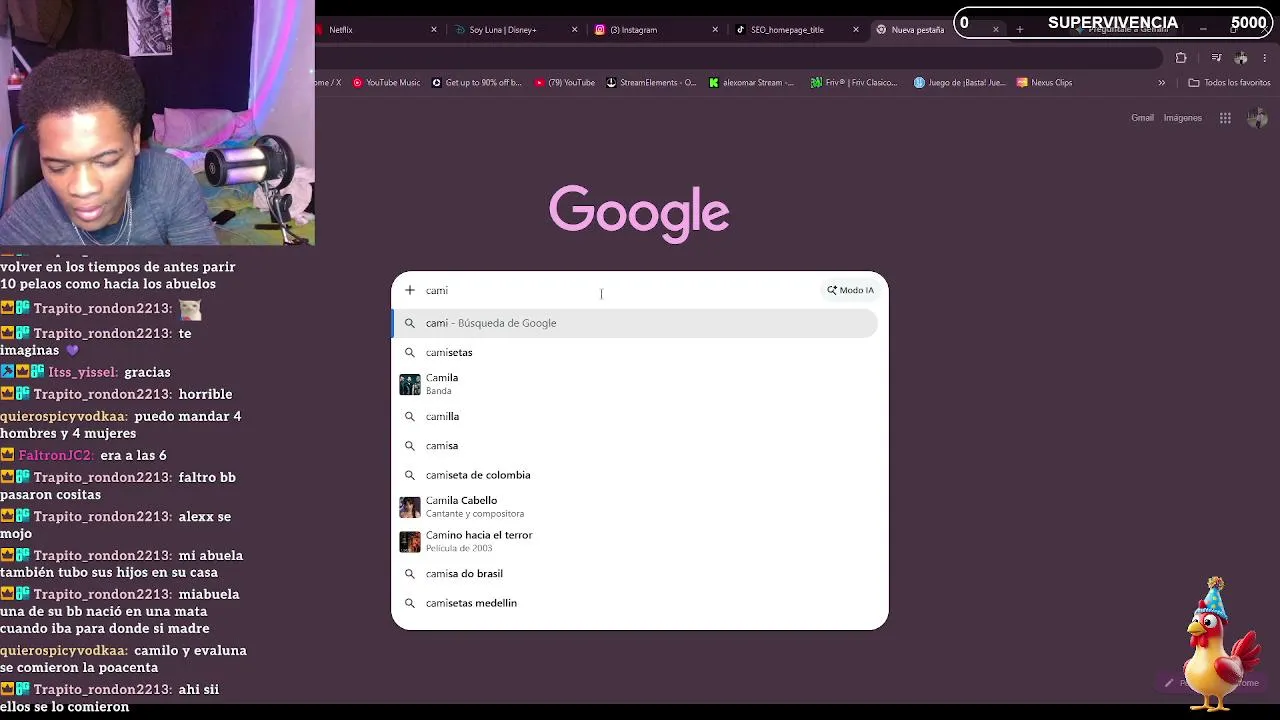Open the Google apps grid

click(1225, 118)
